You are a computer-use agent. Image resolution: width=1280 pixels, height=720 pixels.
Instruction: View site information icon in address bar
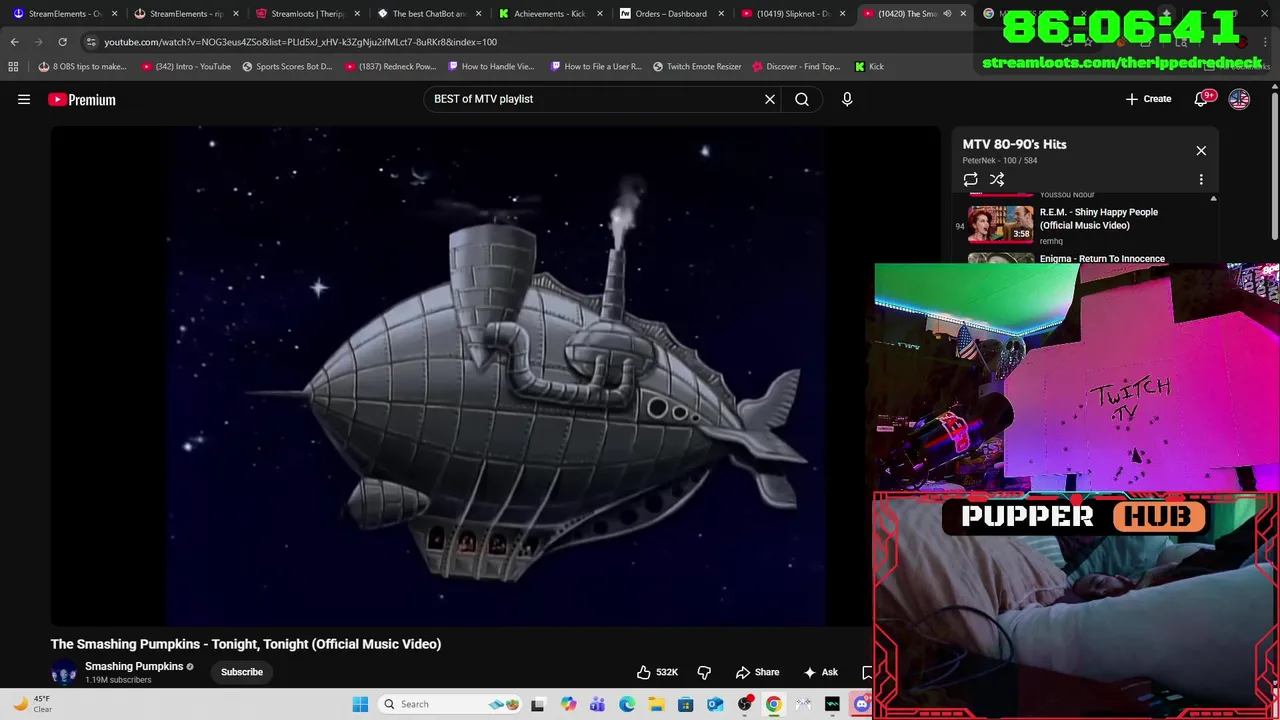pos(91,42)
